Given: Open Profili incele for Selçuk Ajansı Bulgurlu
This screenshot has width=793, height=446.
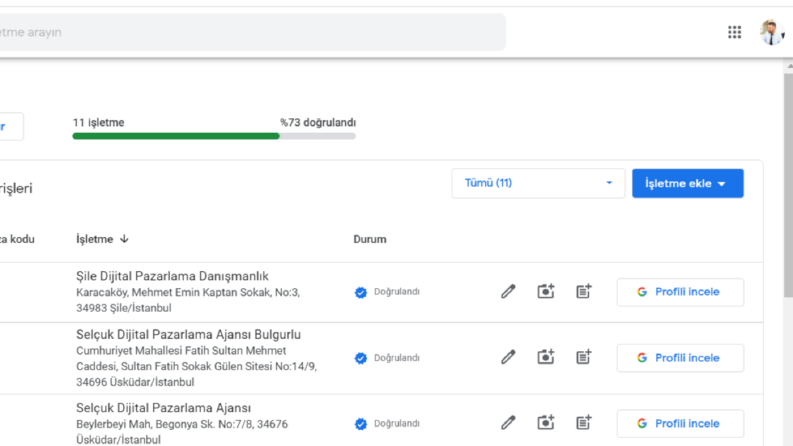Looking at the screenshot, I should click(x=680, y=358).
